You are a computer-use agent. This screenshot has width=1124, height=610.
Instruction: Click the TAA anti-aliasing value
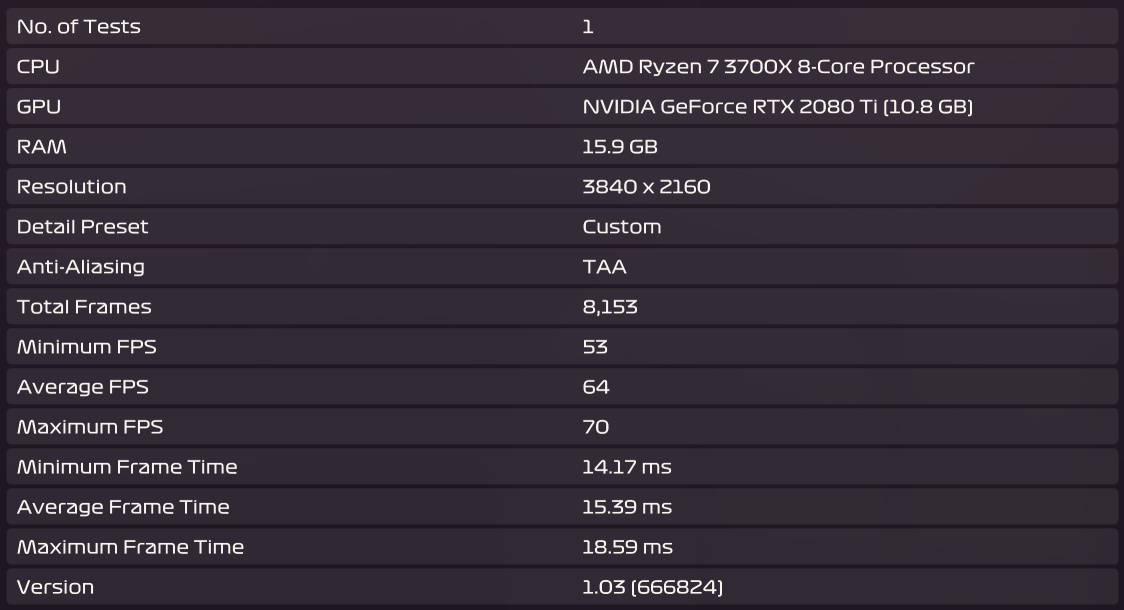tap(605, 267)
